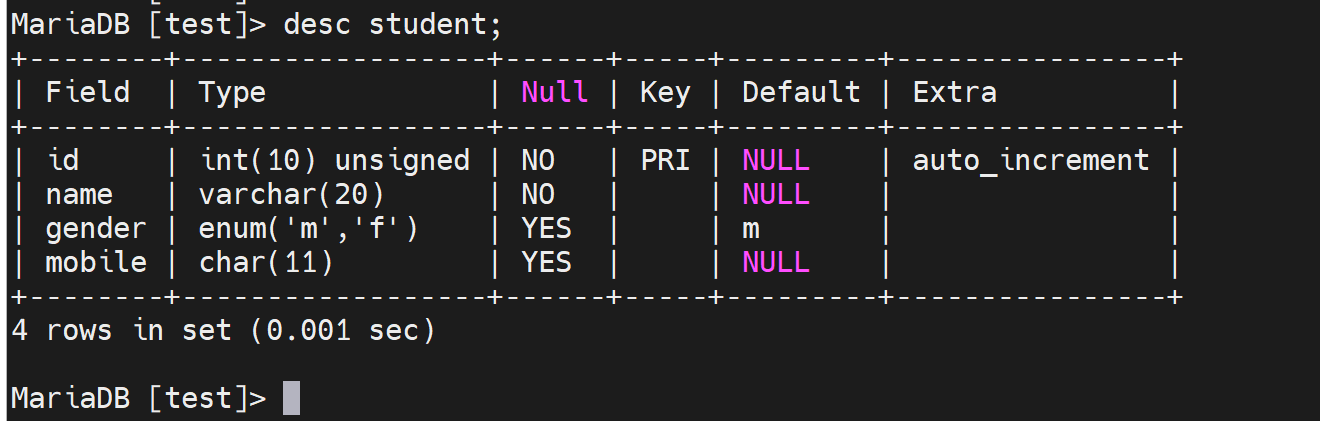Click the Field column header

[x=88, y=93]
